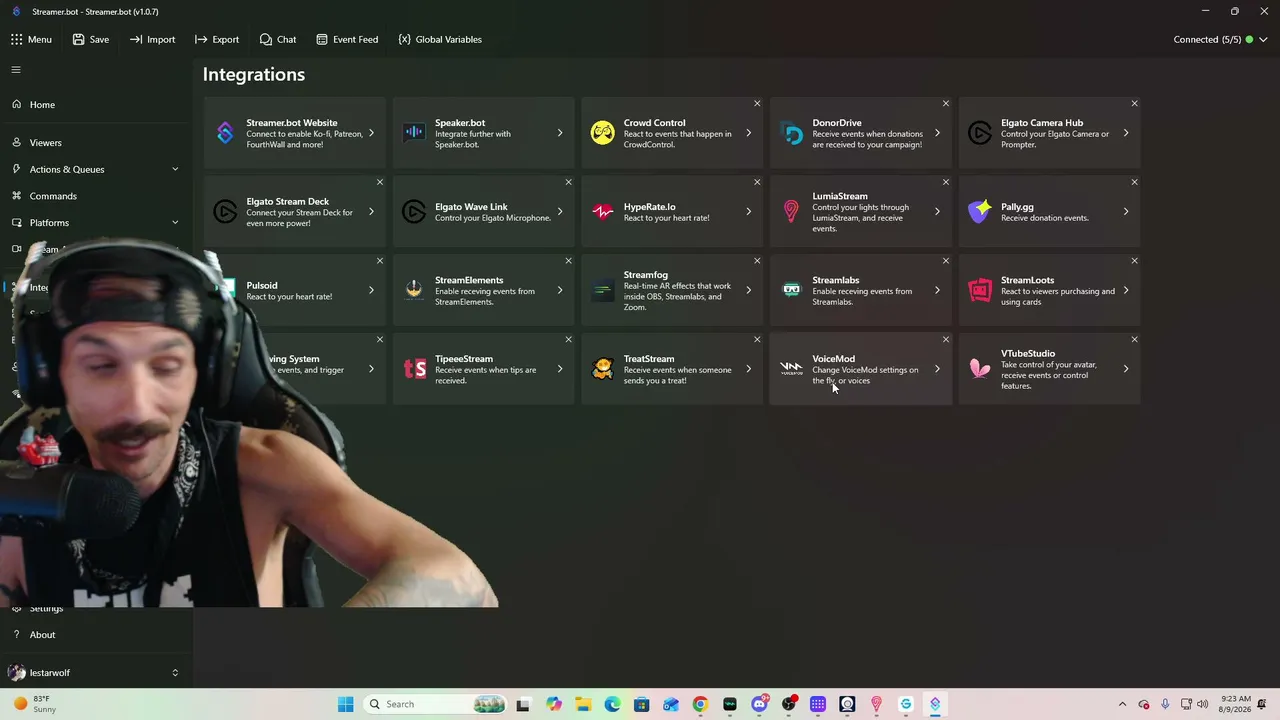Screen dimensions: 1280x720
Task: Click the taskbar volume speaker icon
Action: pos(1202,704)
